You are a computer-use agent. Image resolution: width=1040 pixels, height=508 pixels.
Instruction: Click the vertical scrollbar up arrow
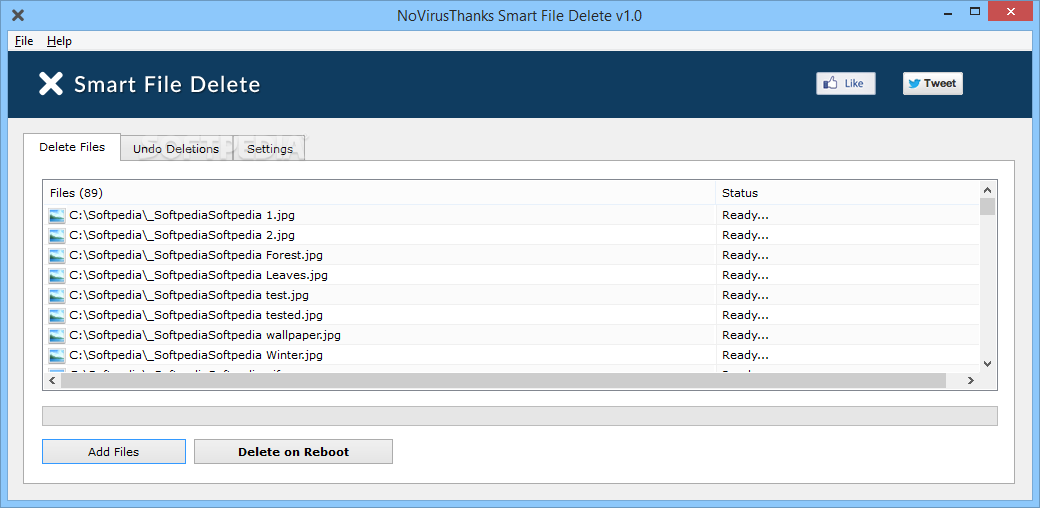988,189
